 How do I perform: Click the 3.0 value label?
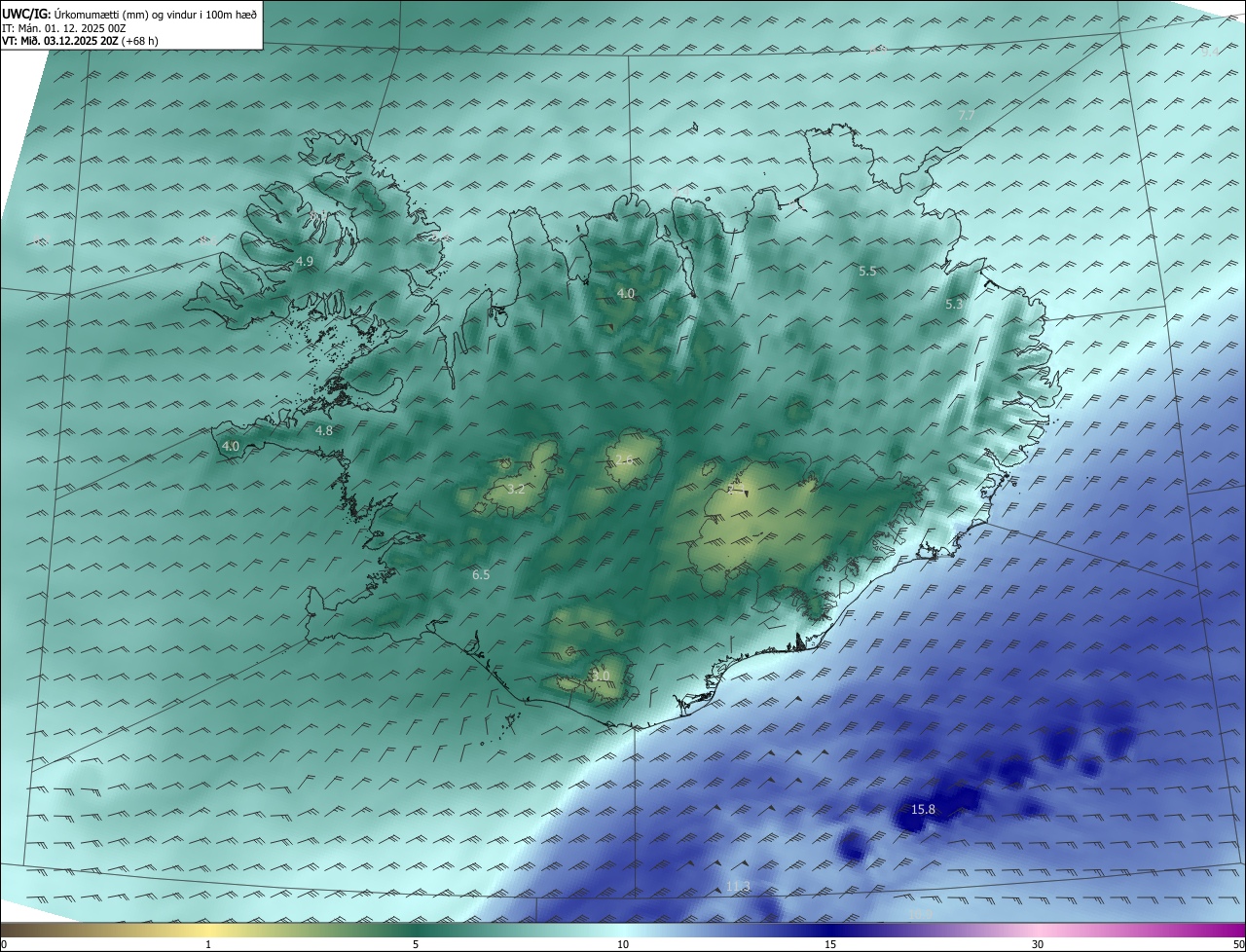[601, 676]
